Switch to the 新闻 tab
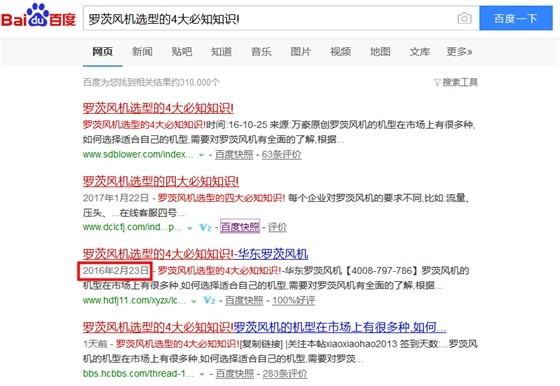 coord(142,52)
